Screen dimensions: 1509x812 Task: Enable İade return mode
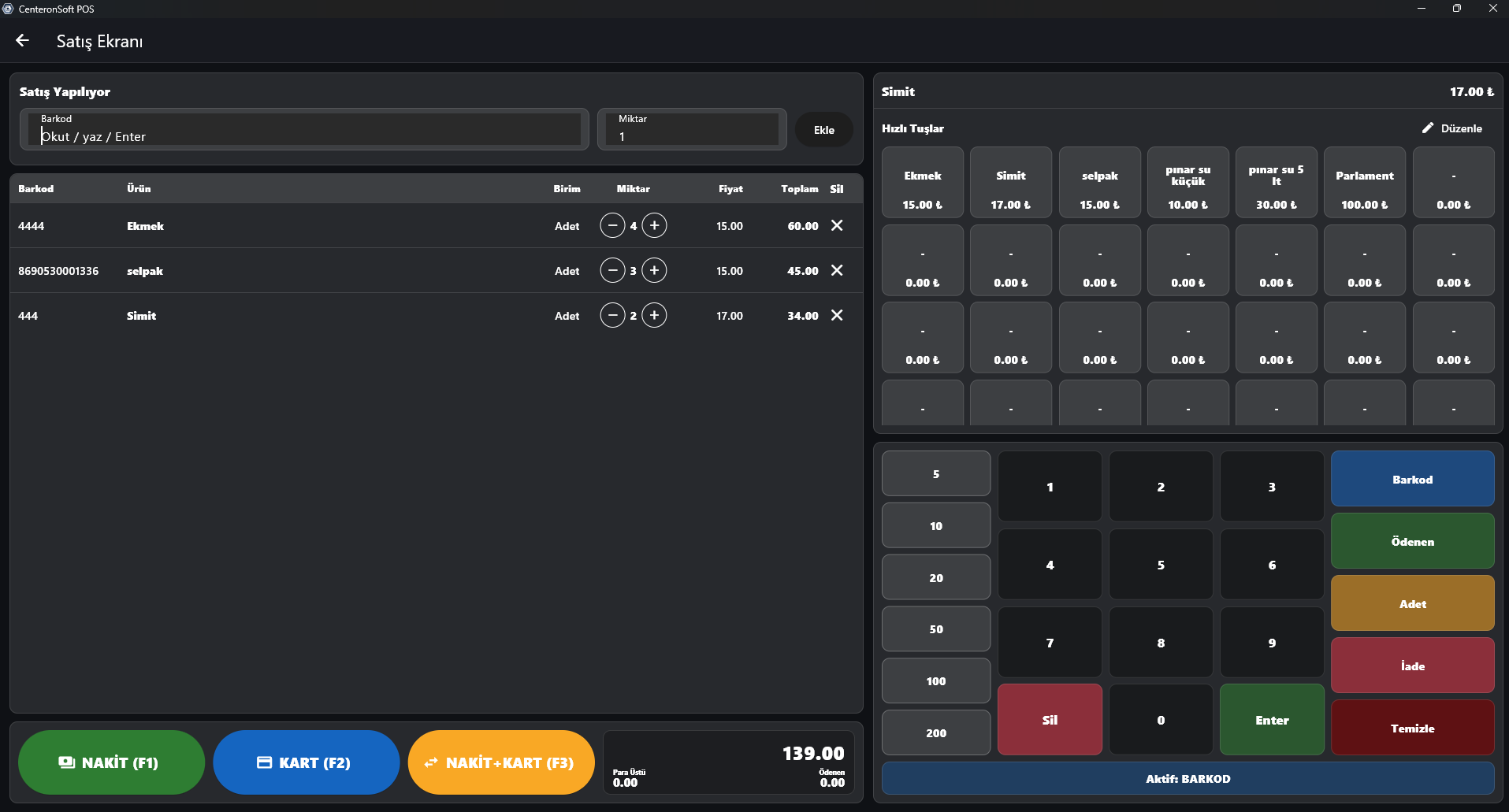1412,666
